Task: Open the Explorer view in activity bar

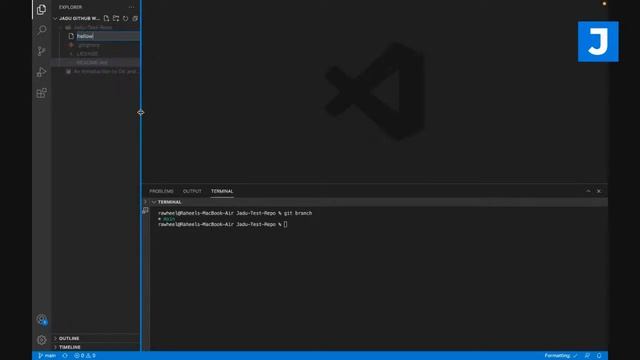Action: click(41, 9)
